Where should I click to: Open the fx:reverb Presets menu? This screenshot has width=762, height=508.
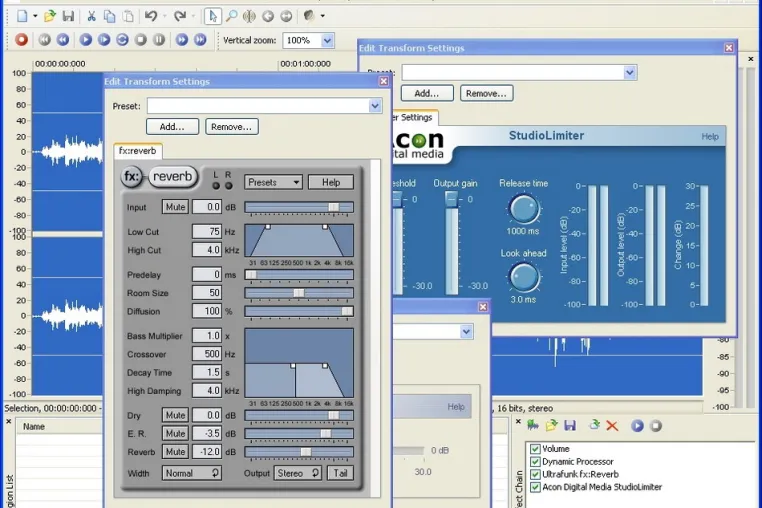click(x=273, y=182)
